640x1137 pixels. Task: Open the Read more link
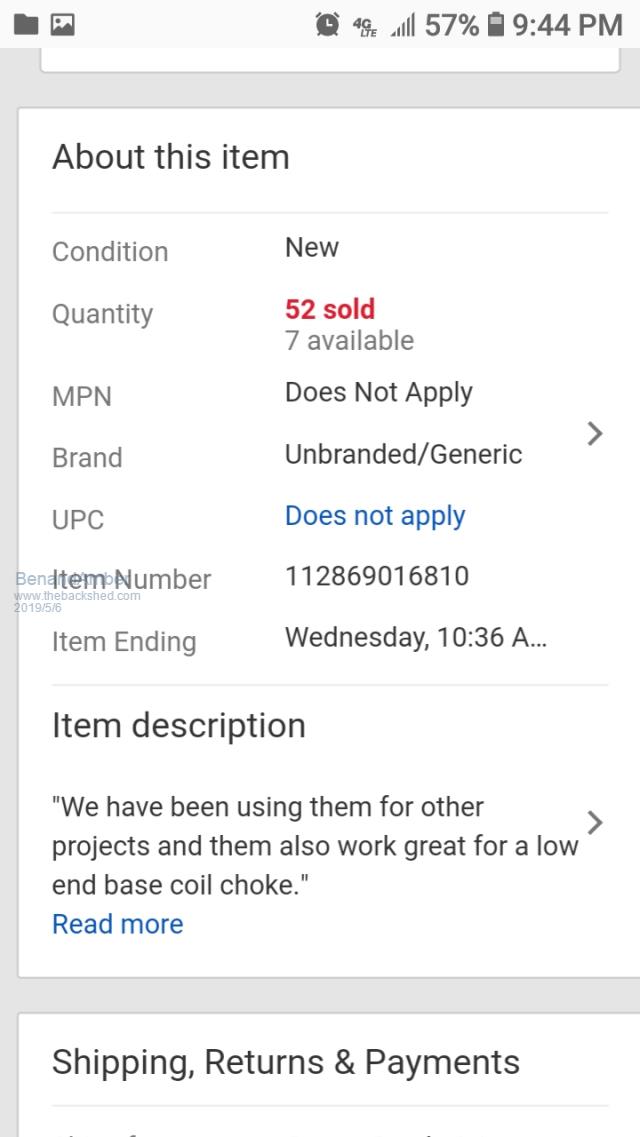coord(117,924)
